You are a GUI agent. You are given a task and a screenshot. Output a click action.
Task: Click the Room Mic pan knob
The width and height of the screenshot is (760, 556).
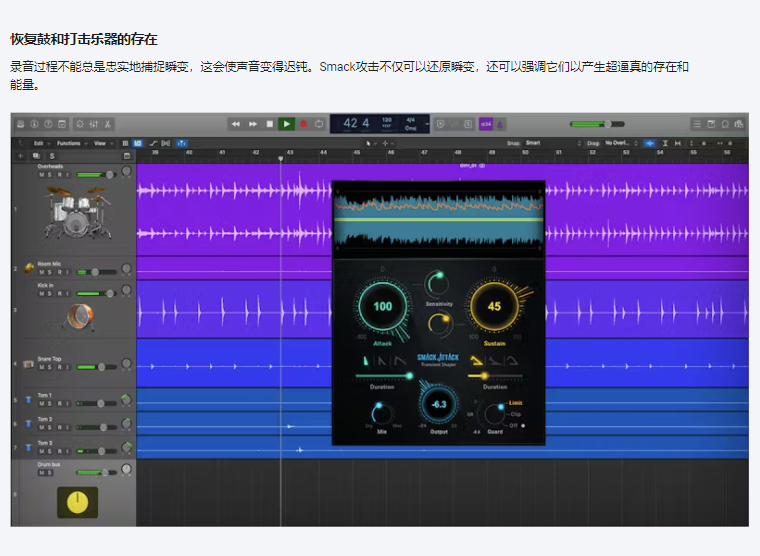pos(127,268)
